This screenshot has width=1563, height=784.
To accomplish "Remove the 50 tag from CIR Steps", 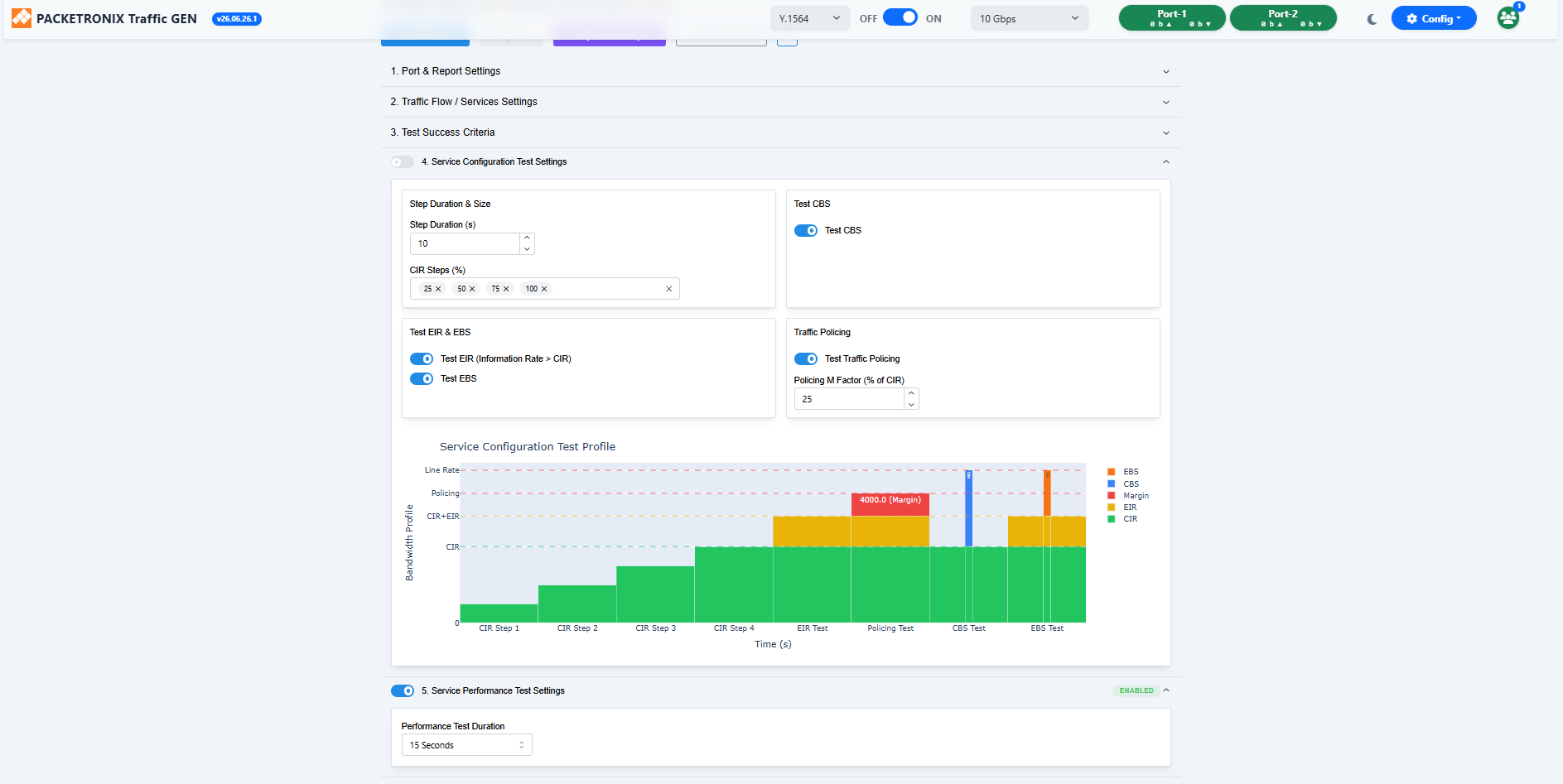I will pyautogui.click(x=472, y=289).
